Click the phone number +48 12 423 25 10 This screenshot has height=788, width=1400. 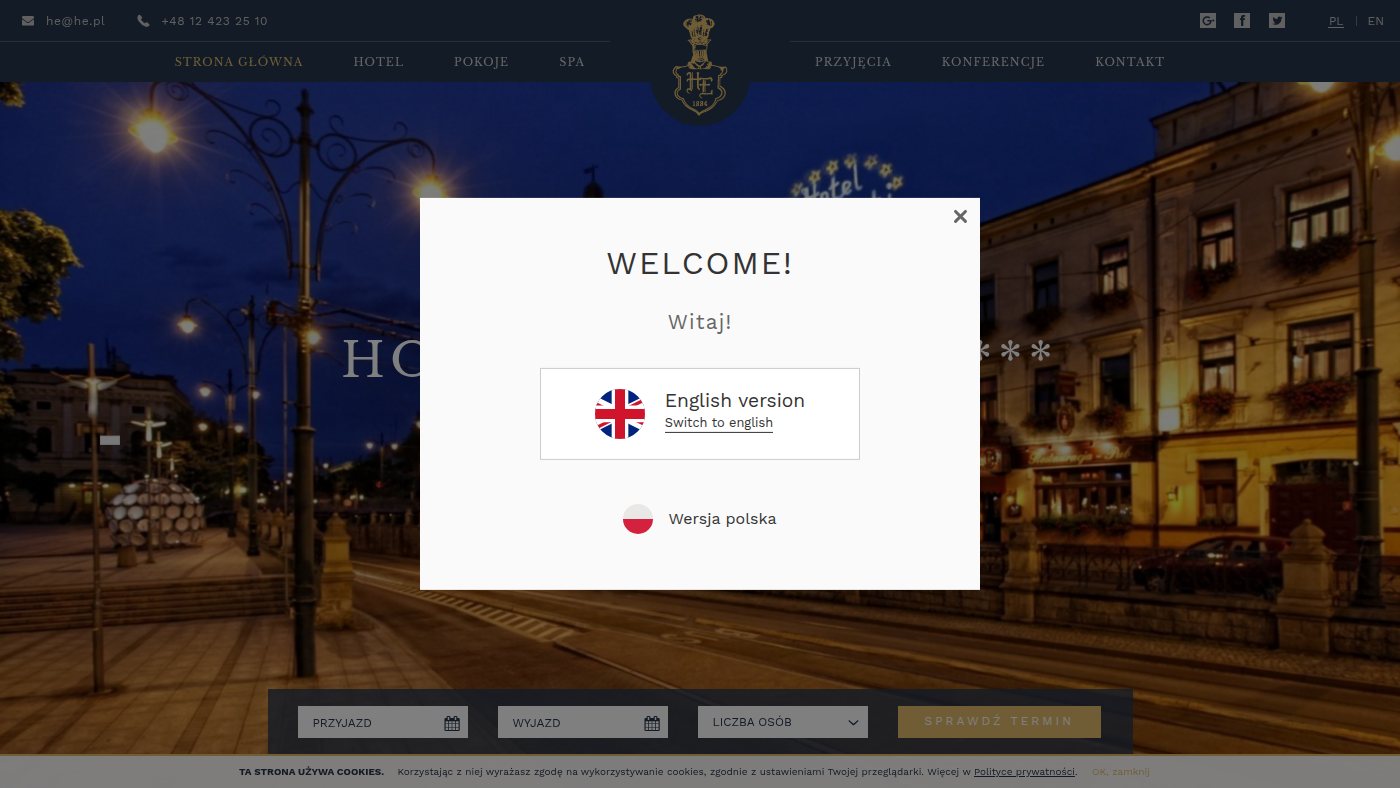click(x=214, y=21)
